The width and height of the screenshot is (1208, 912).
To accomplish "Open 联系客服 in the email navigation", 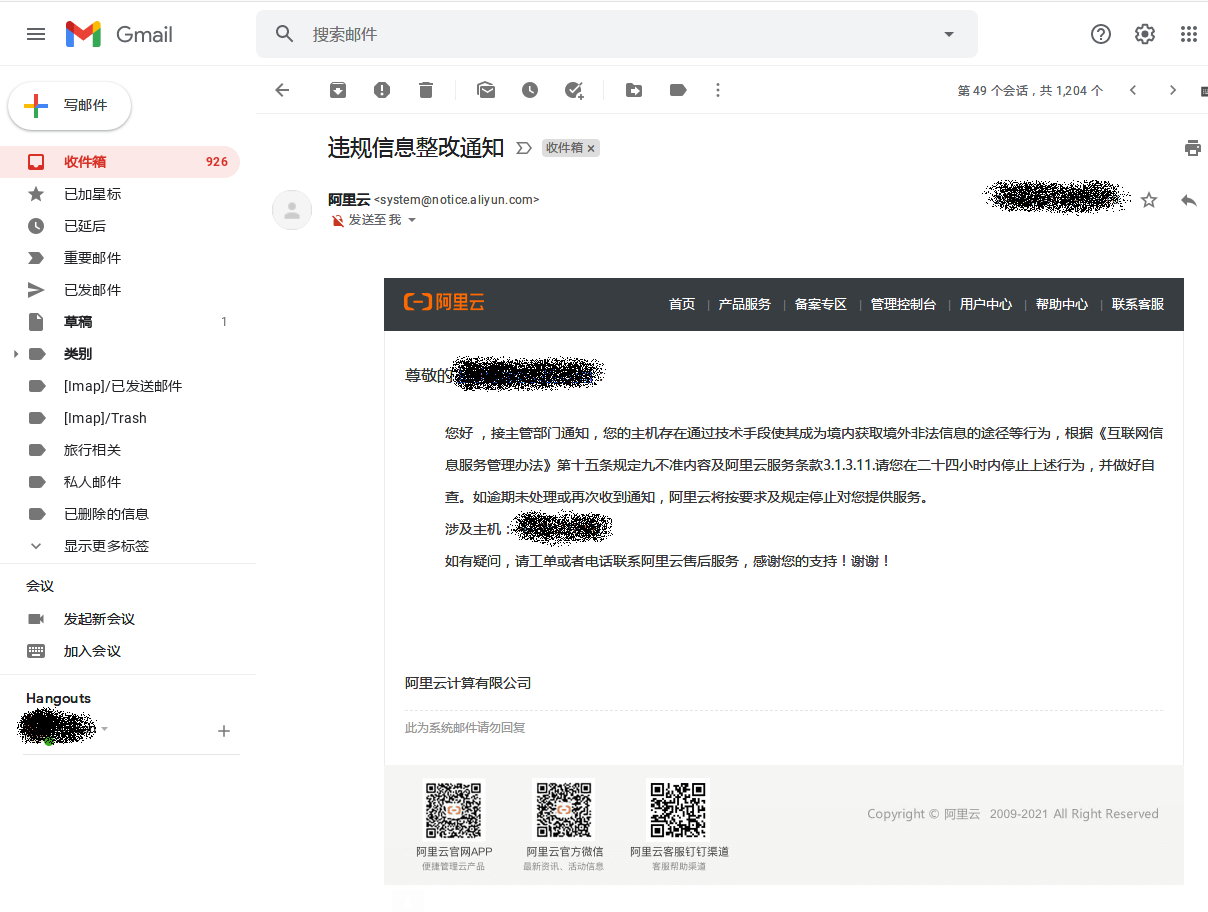I will point(1138,304).
